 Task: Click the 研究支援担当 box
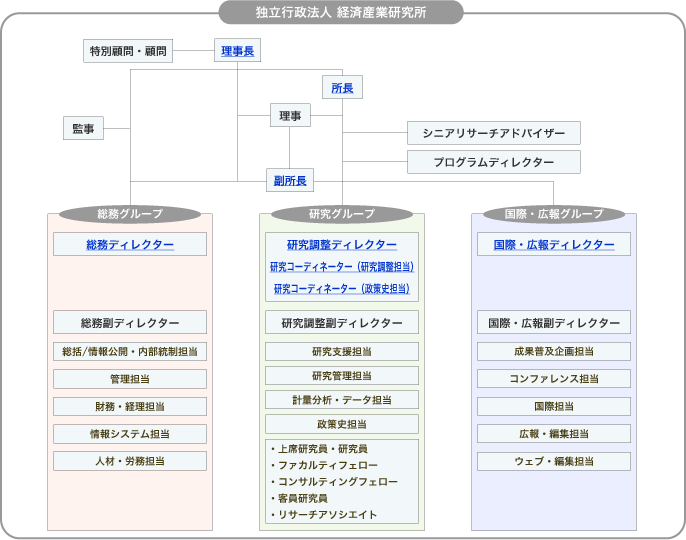[342, 351]
